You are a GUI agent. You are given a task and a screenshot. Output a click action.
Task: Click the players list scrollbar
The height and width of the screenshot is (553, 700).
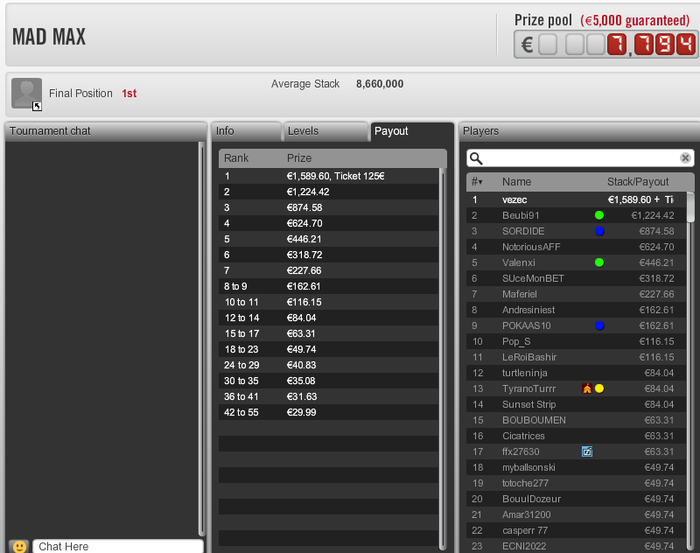coord(691,208)
